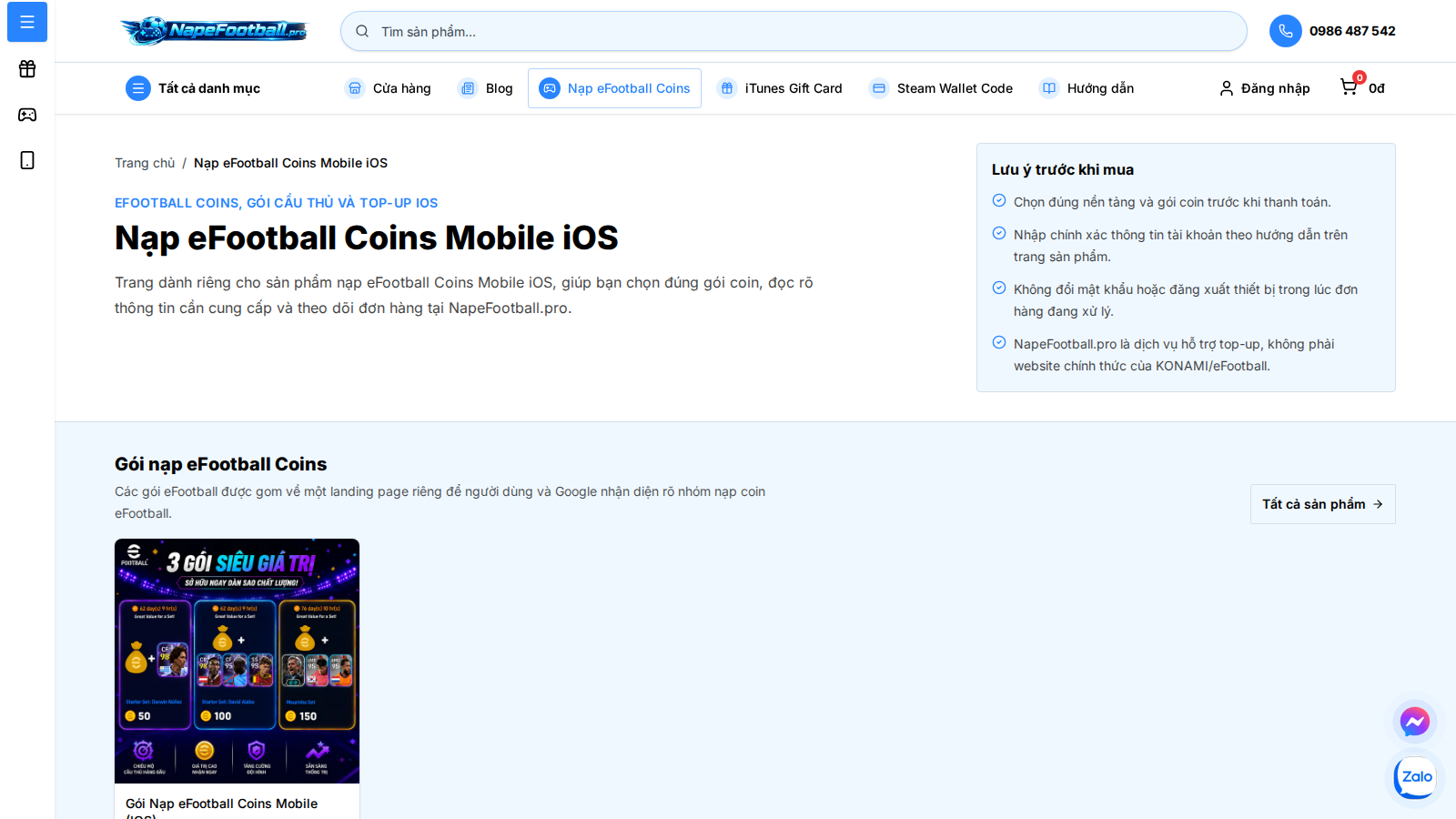Click the gamepad sidebar icon
This screenshot has height=819, width=1456.
(x=27, y=115)
